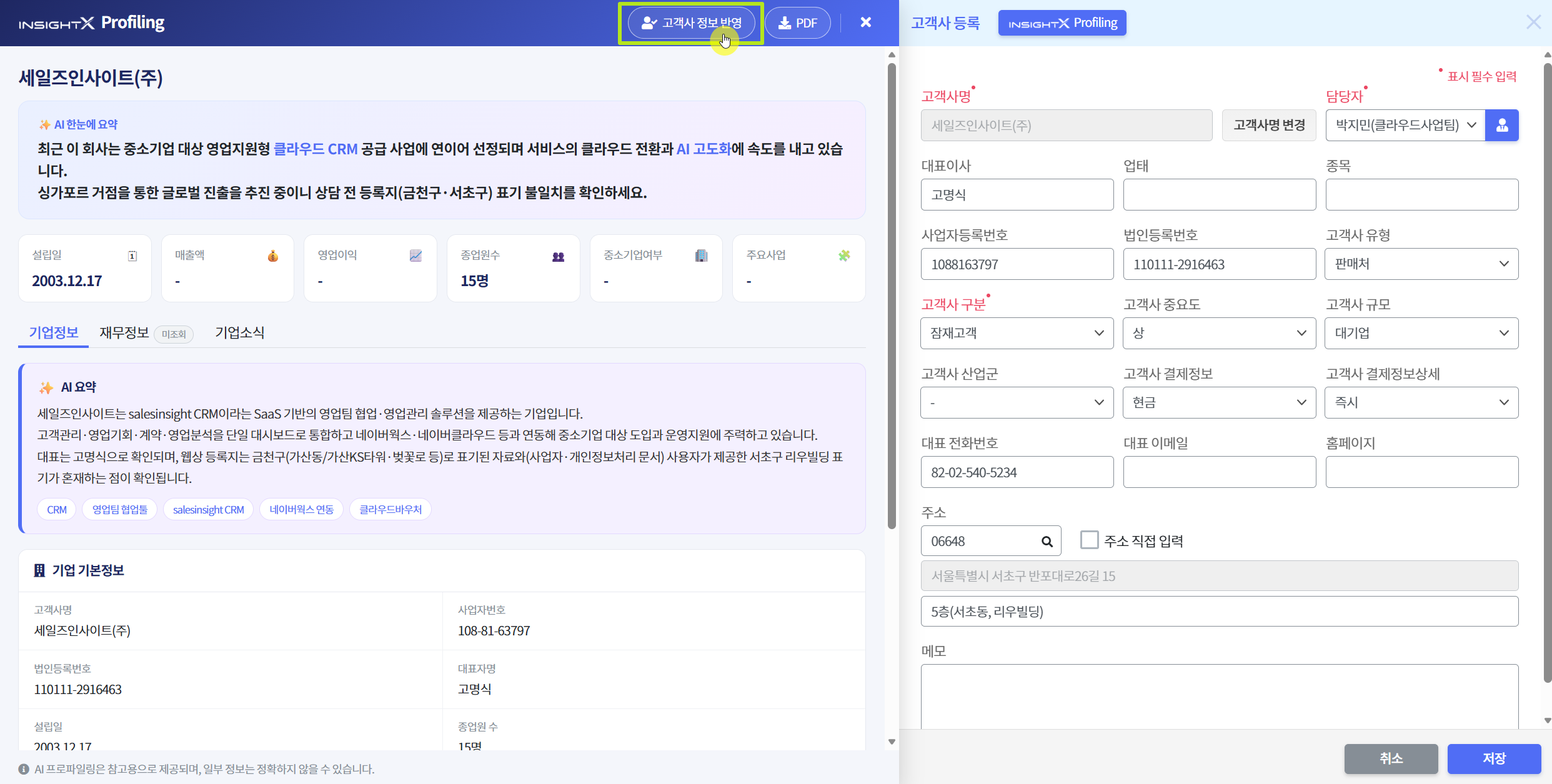This screenshot has width=1552, height=784.
Task: Click the puzzle icon in 주요사업 card
Action: (844, 256)
